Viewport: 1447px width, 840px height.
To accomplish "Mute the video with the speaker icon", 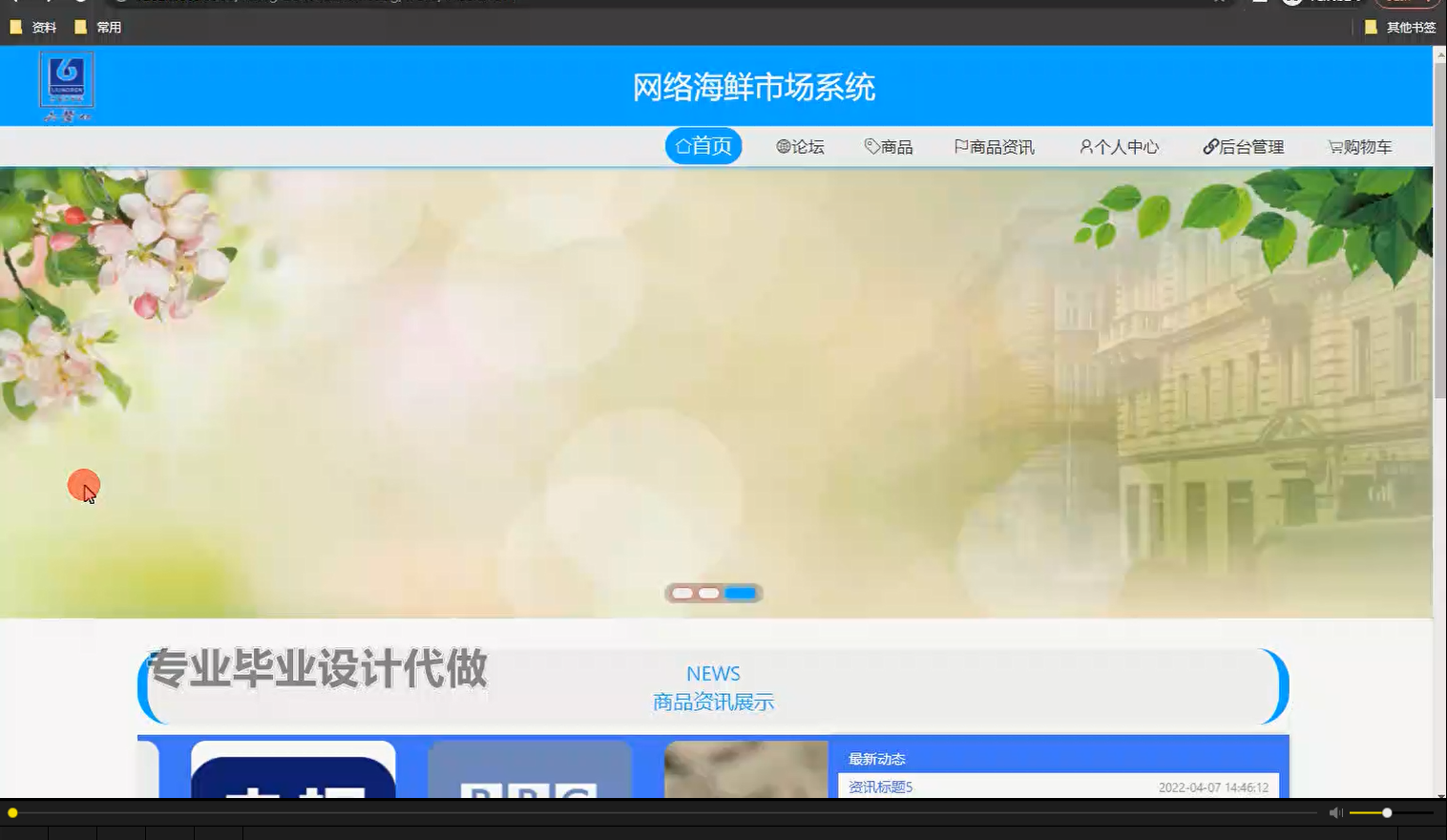I will tap(1335, 811).
